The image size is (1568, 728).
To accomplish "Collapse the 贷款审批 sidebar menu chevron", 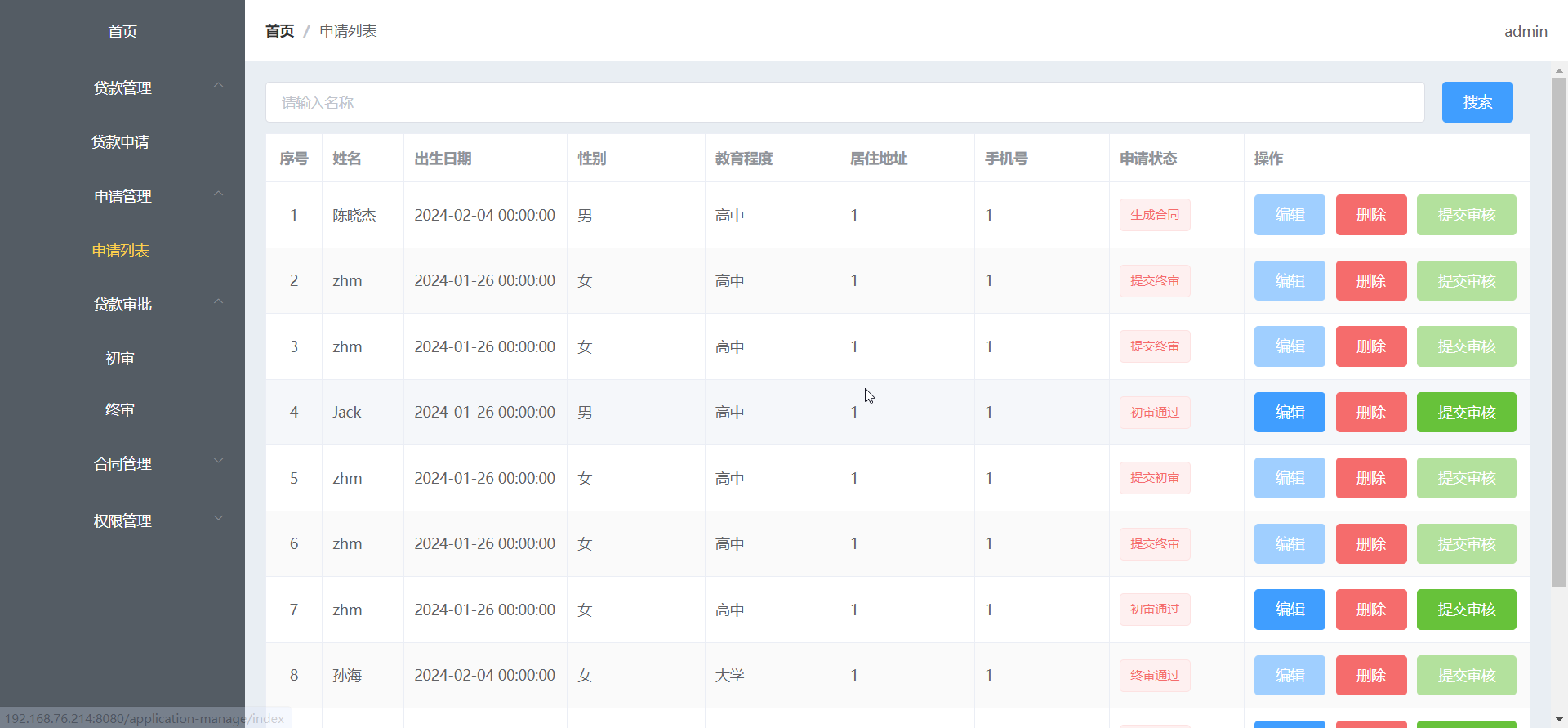I will [x=218, y=301].
